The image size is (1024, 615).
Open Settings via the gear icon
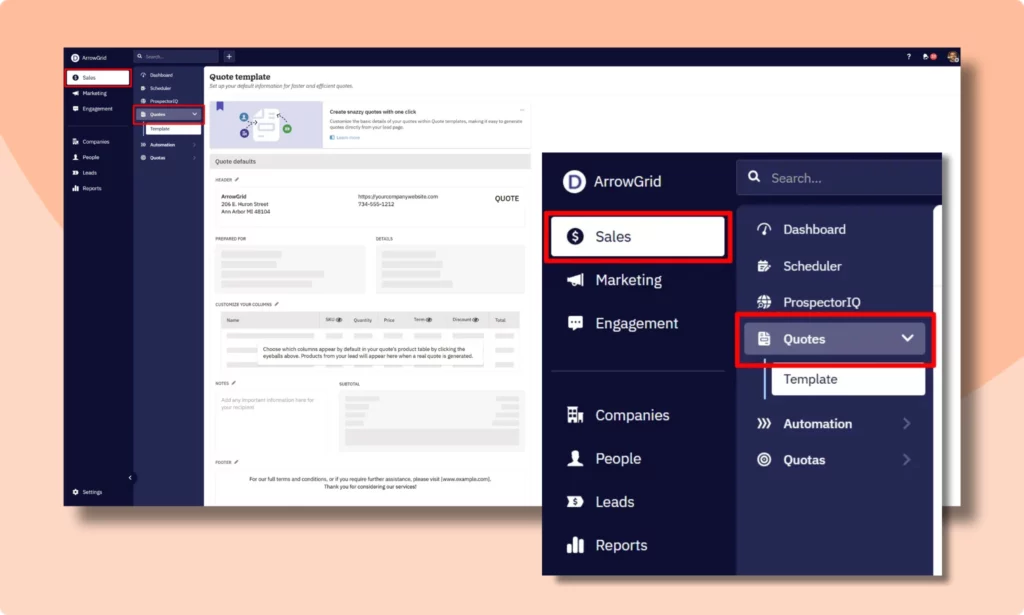(x=75, y=492)
